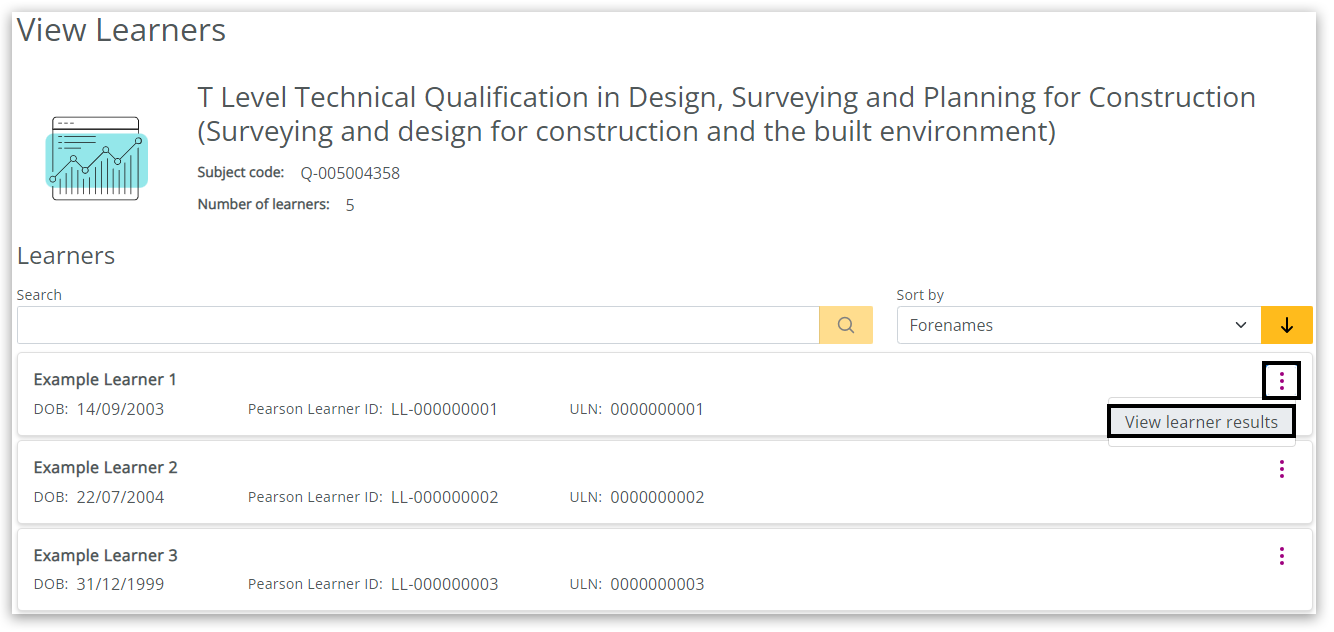
Task: Select the Example Learner 3 name
Action: click(105, 556)
